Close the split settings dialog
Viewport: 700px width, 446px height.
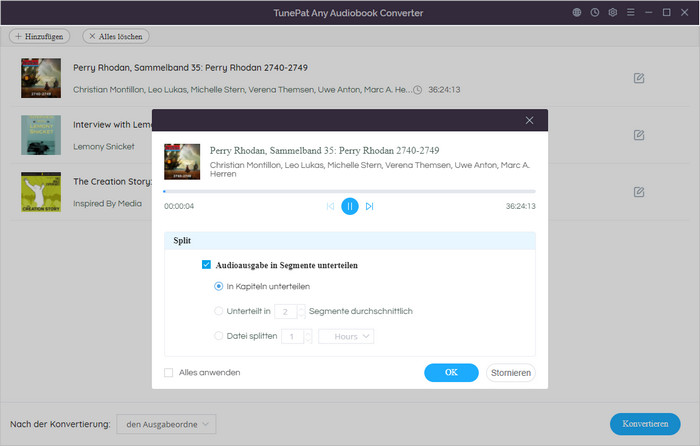529,121
